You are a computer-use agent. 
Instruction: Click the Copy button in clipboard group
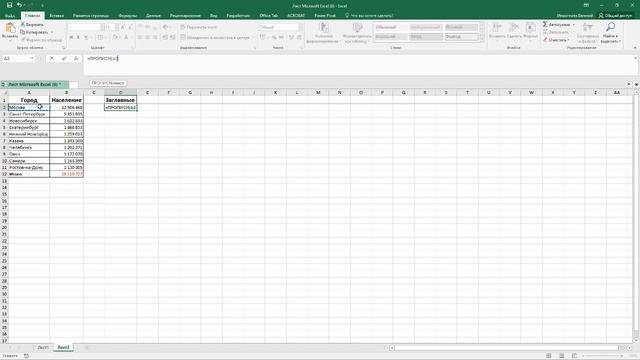click(x=35, y=32)
